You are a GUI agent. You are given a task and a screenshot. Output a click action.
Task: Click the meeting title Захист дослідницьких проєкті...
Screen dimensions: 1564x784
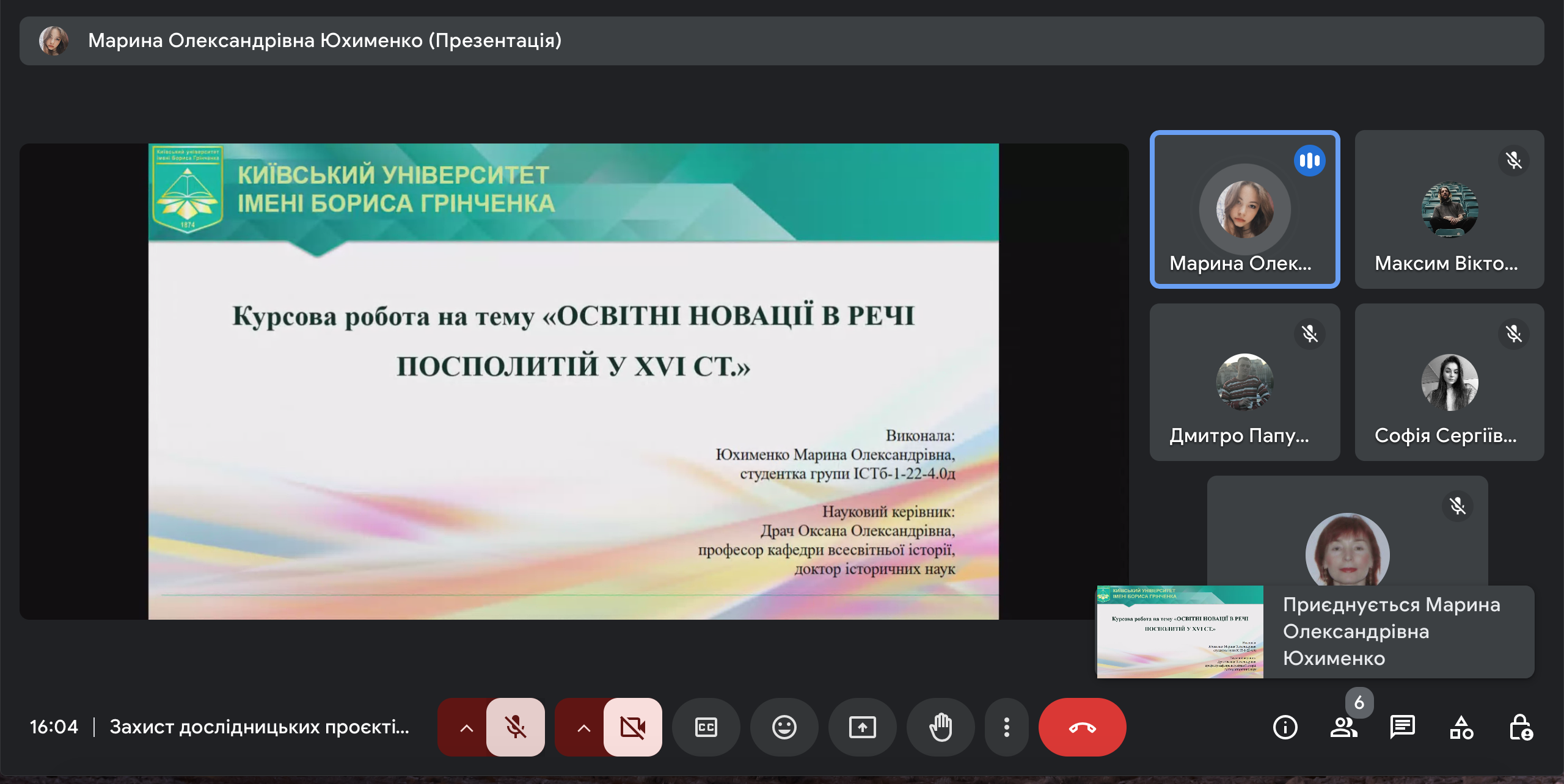pos(259,727)
